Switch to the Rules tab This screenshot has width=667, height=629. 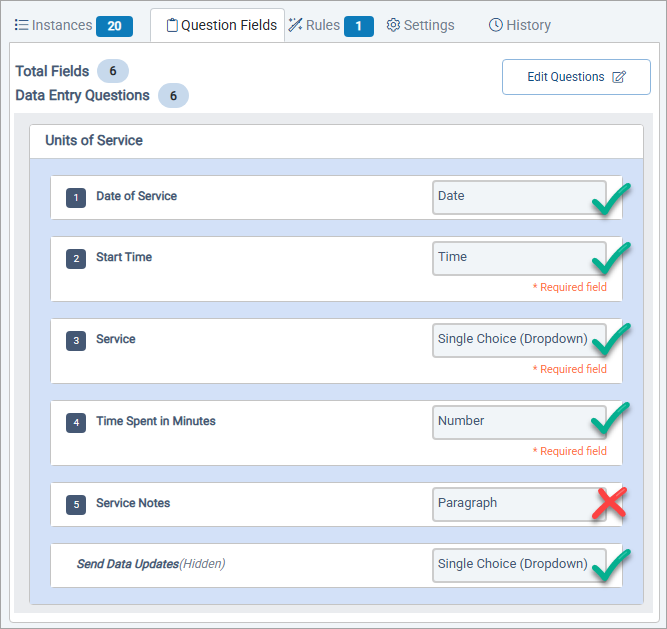point(330,25)
